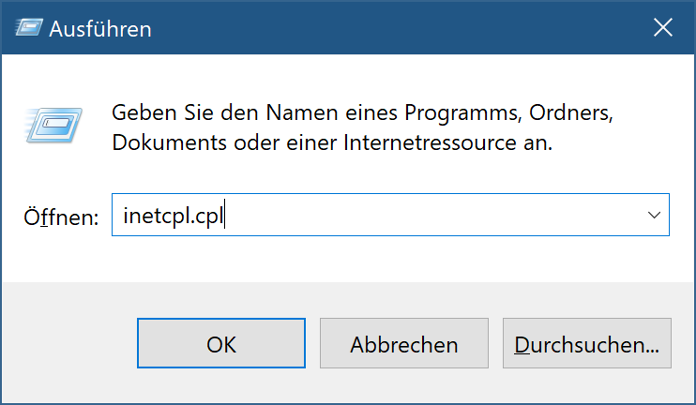
Task: Cancel the dialog via Abbrechen
Action: click(404, 343)
